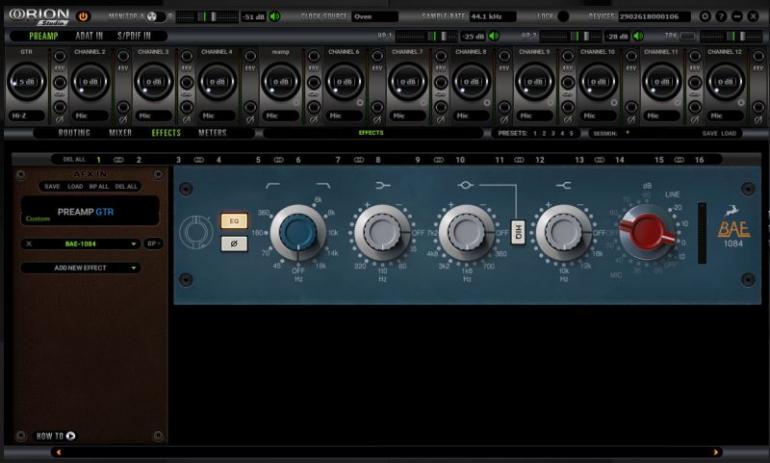Link effect slots 1 and 2
Image resolution: width=770 pixels, height=463 pixels.
pos(118,160)
